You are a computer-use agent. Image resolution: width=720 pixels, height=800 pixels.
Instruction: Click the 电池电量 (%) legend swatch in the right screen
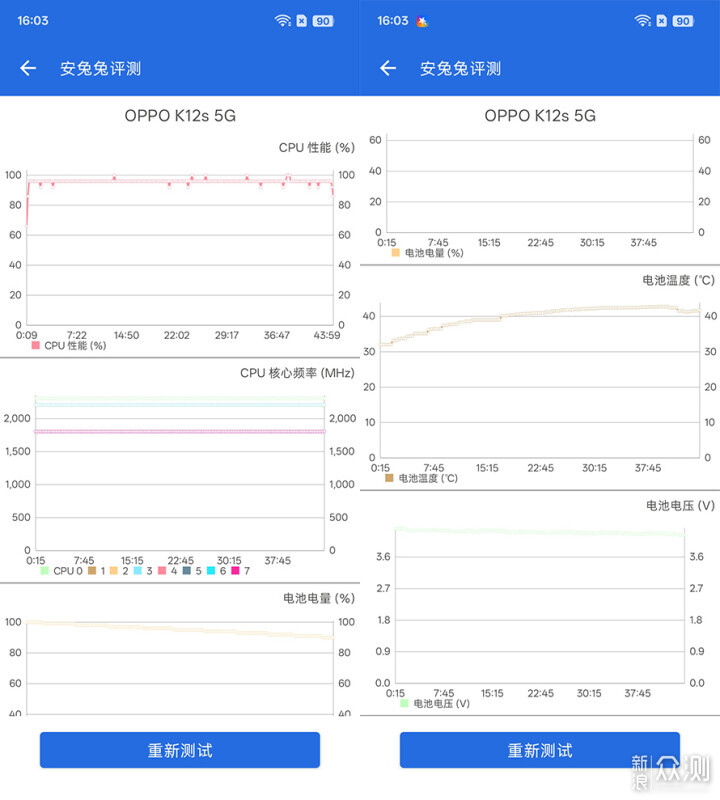395,253
